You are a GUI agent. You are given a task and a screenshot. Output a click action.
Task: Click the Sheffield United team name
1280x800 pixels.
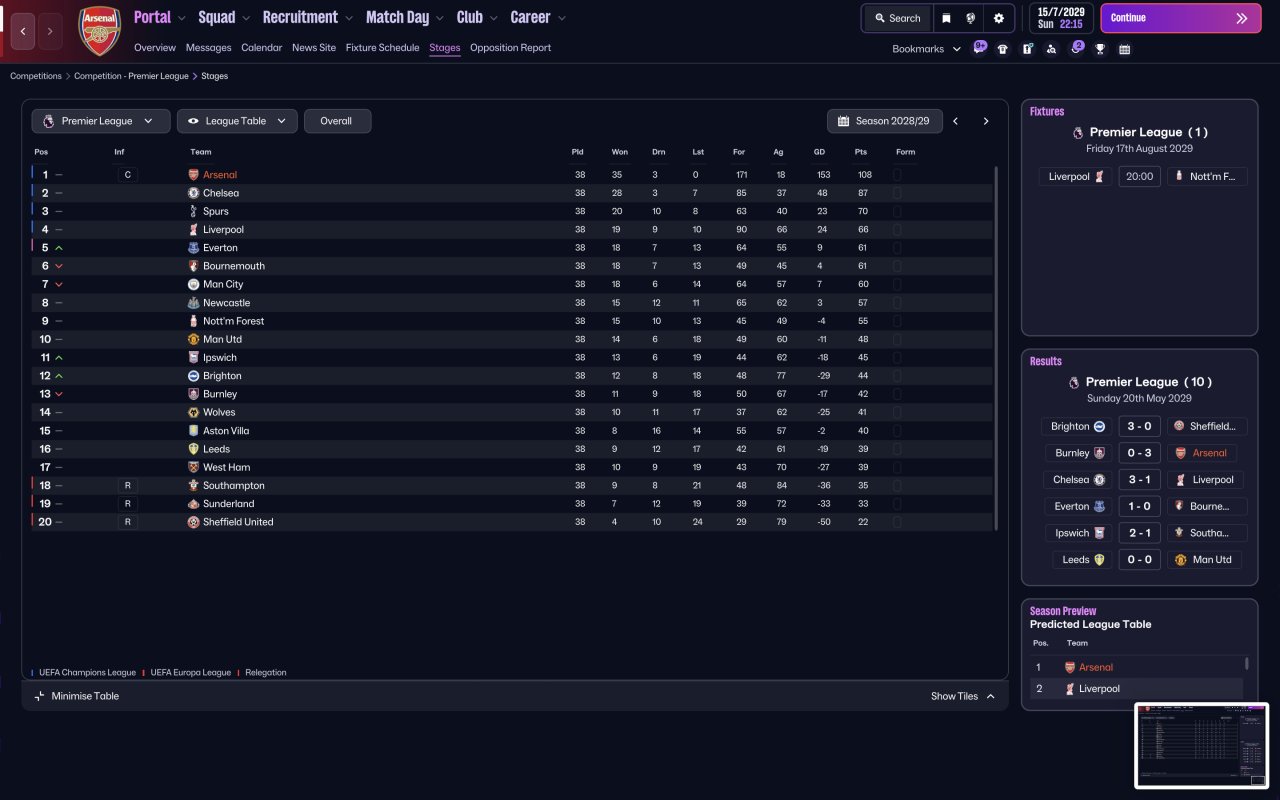(238, 522)
